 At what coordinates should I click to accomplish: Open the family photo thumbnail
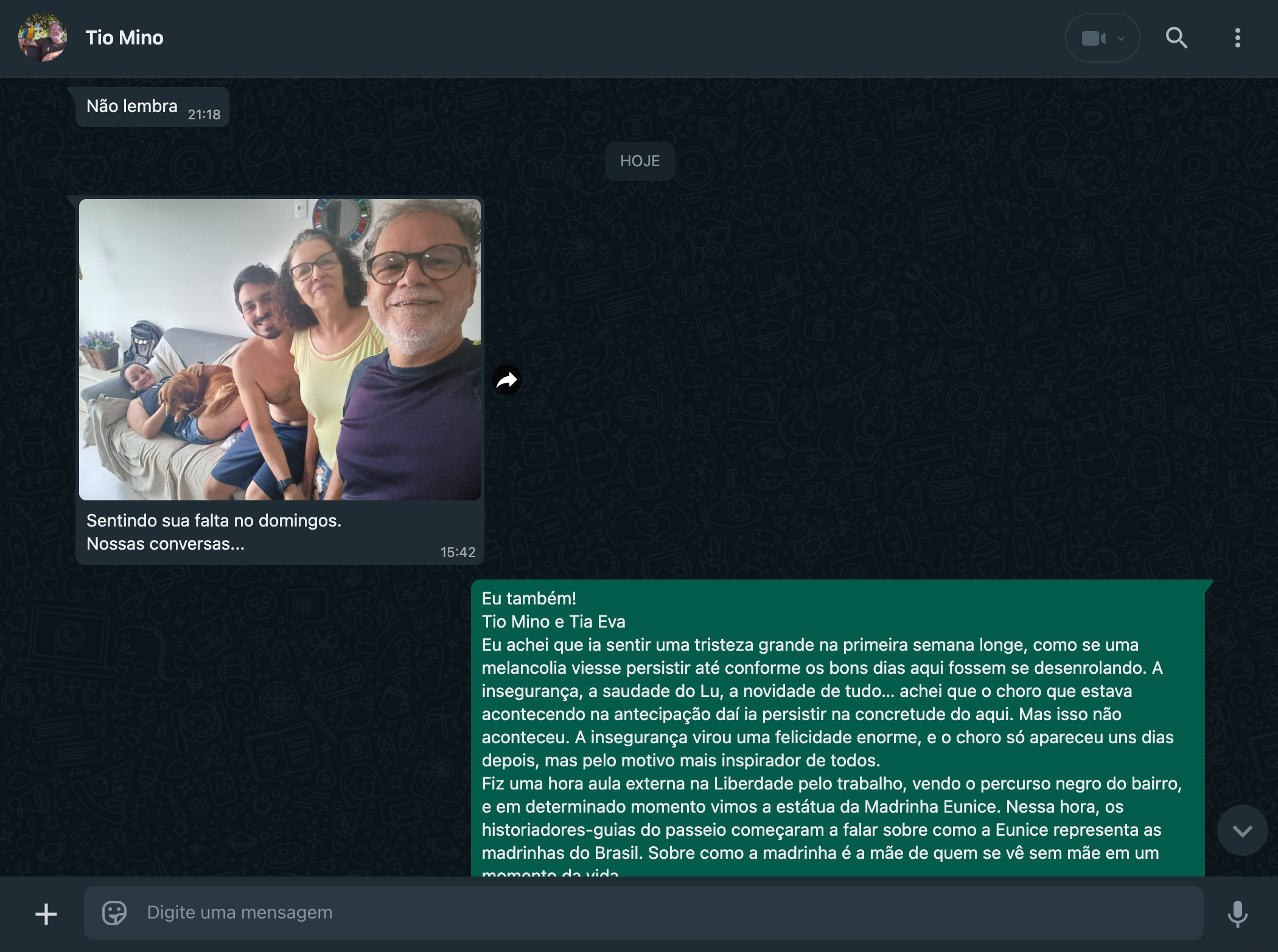click(x=279, y=349)
